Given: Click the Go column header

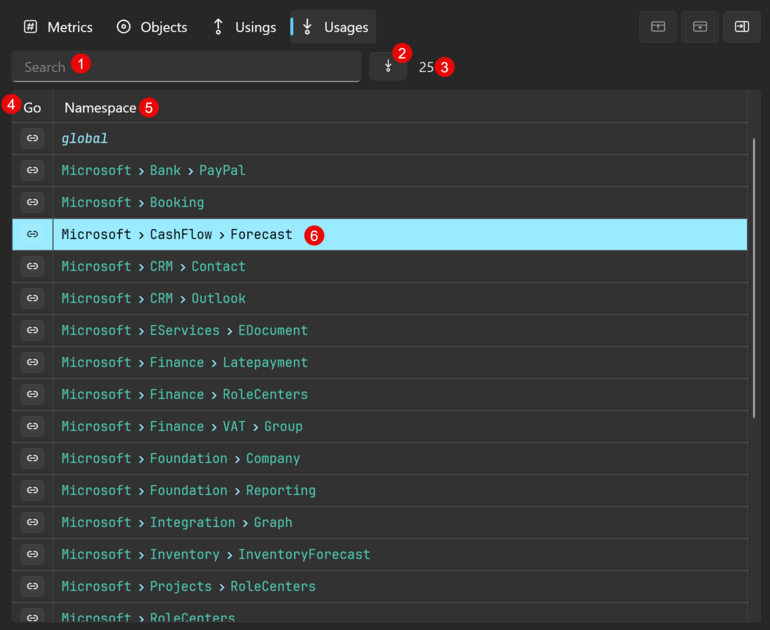Looking at the screenshot, I should pyautogui.click(x=32, y=107).
